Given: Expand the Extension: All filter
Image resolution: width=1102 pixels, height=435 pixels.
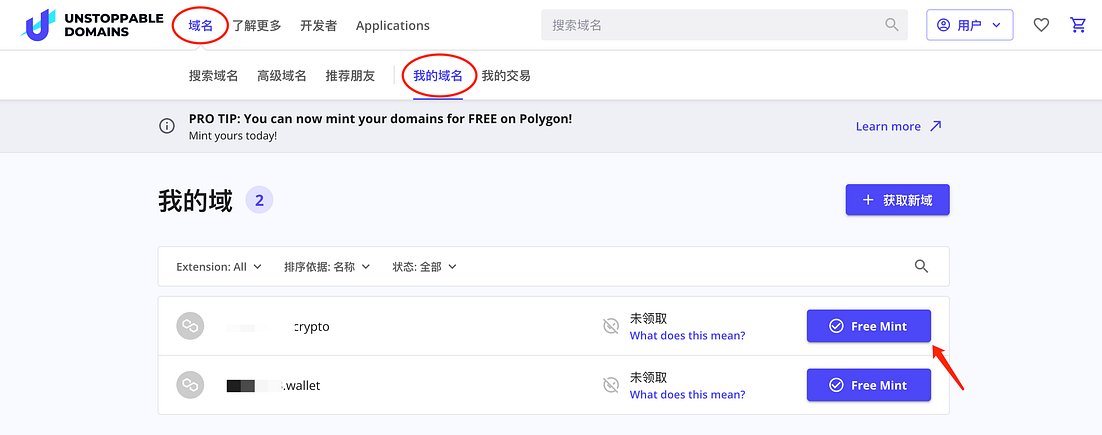Looking at the screenshot, I should tap(219, 267).
